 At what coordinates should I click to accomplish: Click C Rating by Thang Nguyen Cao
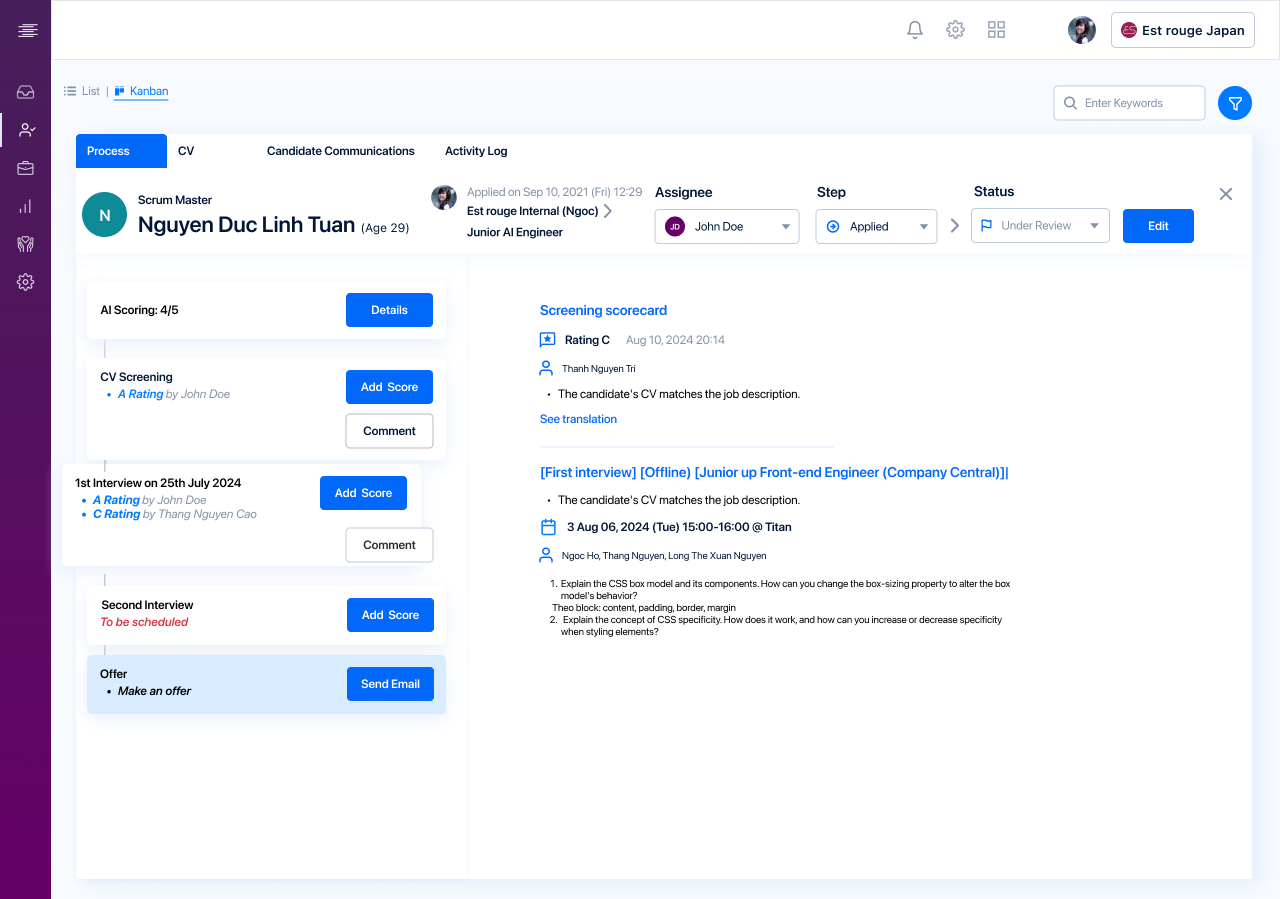click(x=174, y=514)
